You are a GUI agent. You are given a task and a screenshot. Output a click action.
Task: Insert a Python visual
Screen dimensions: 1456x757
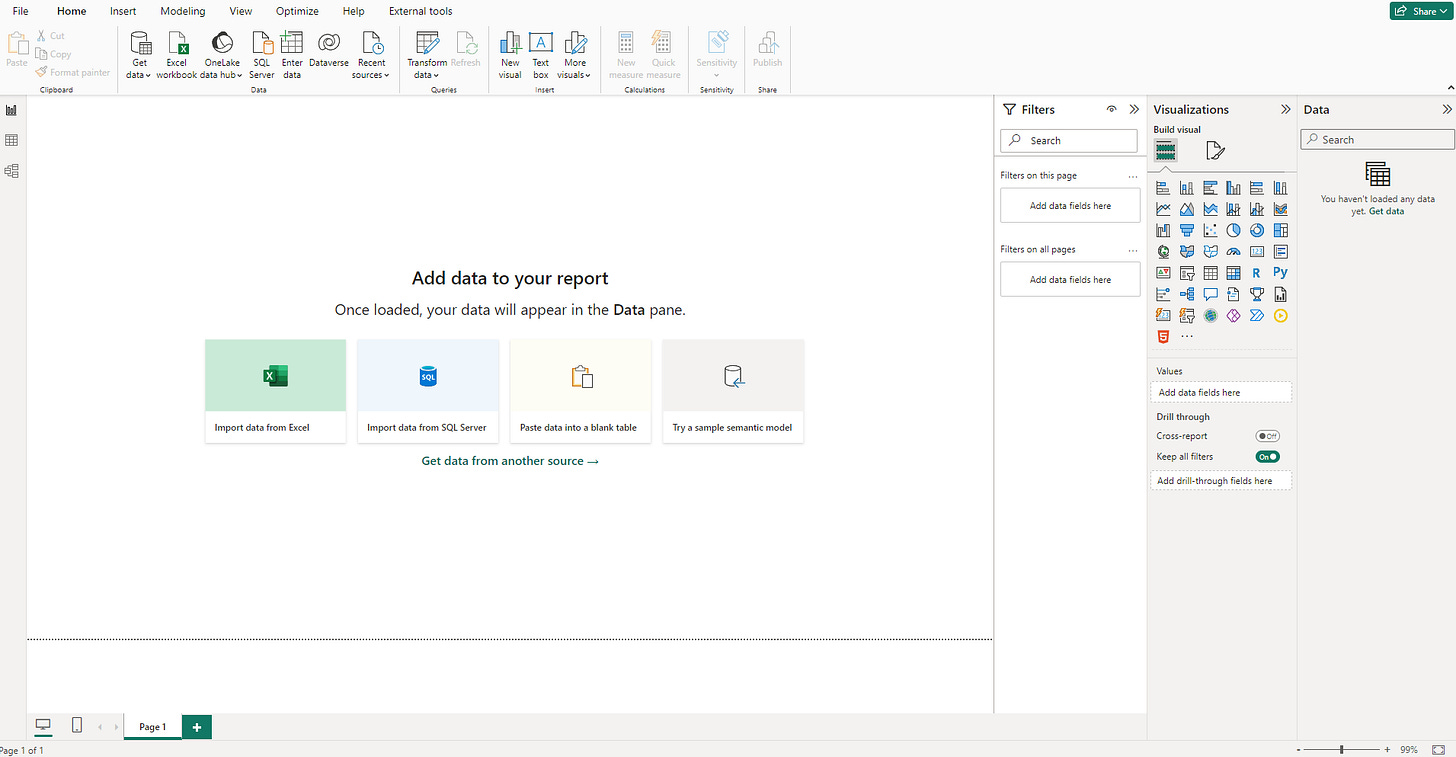(1280, 272)
